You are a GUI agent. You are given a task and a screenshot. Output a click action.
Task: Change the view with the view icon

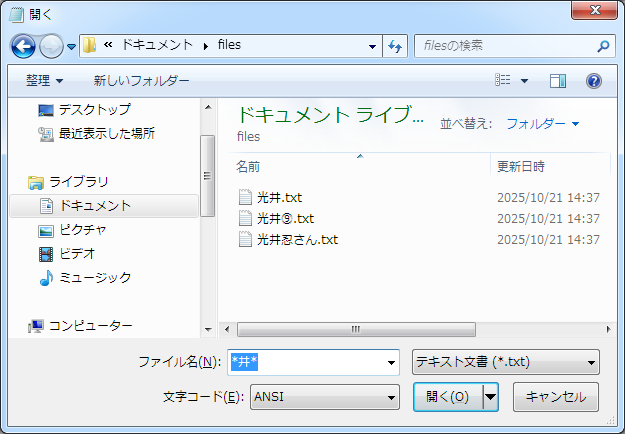[x=503, y=80]
